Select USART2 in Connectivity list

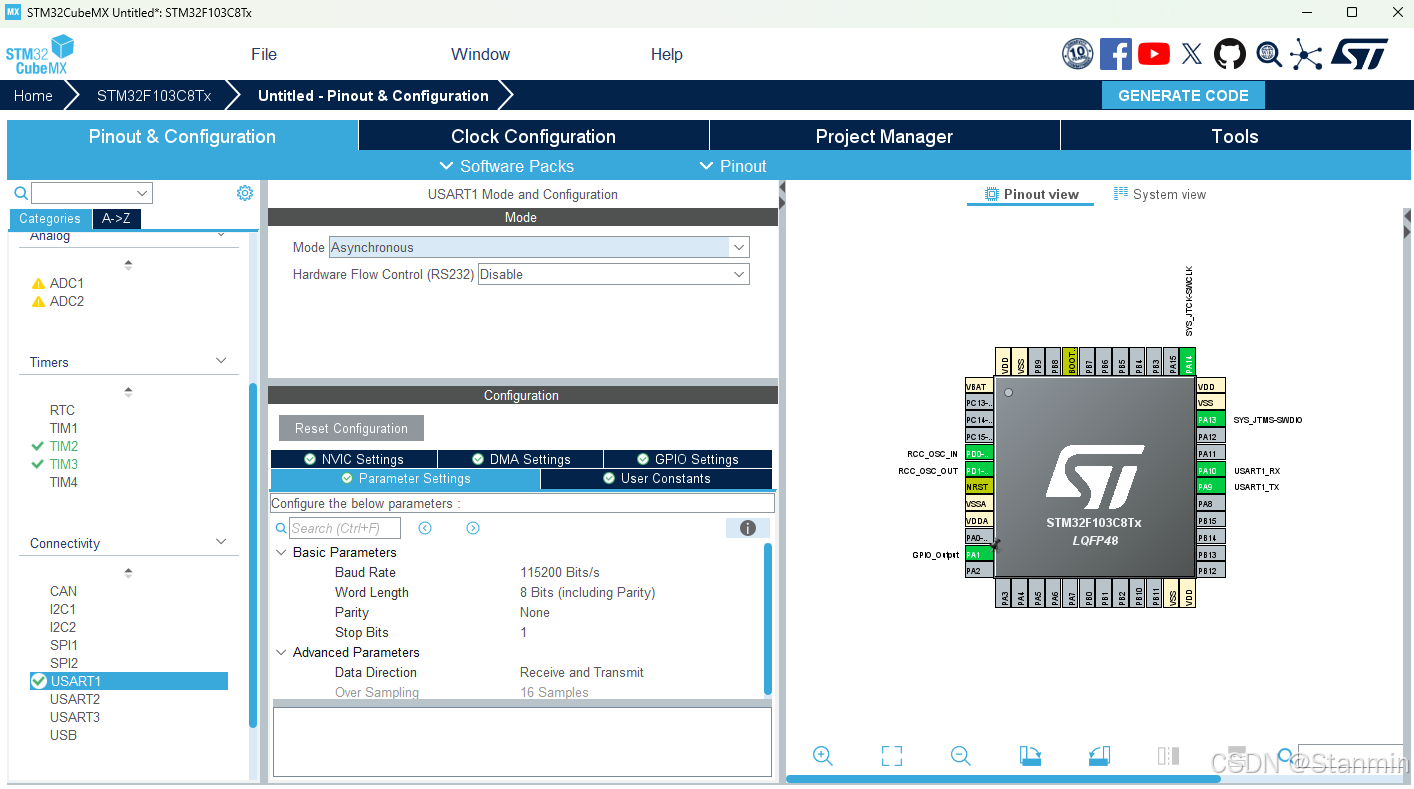pos(75,699)
